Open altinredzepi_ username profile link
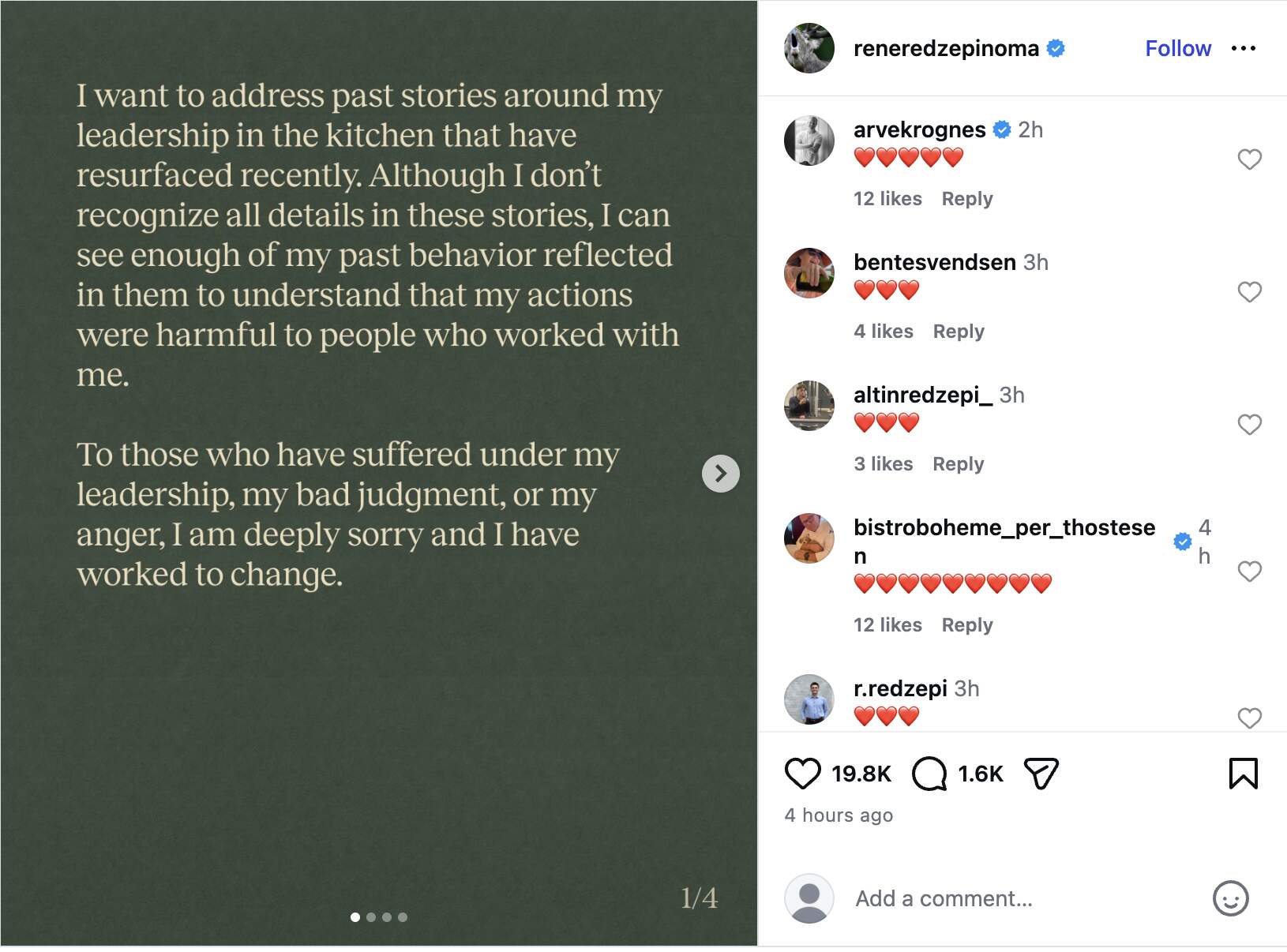 click(x=923, y=395)
